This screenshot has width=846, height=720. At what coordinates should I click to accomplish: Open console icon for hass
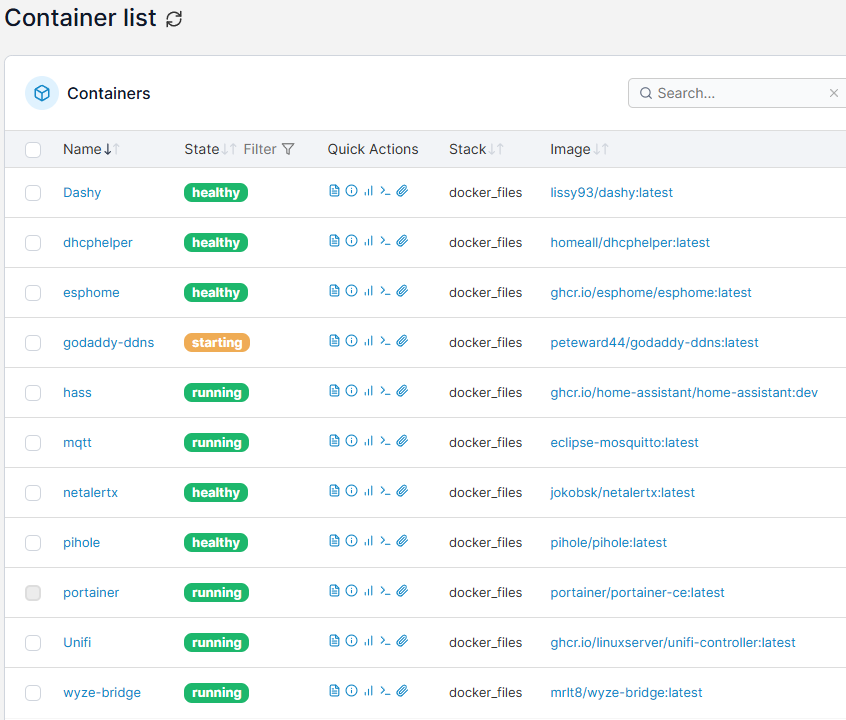(385, 391)
